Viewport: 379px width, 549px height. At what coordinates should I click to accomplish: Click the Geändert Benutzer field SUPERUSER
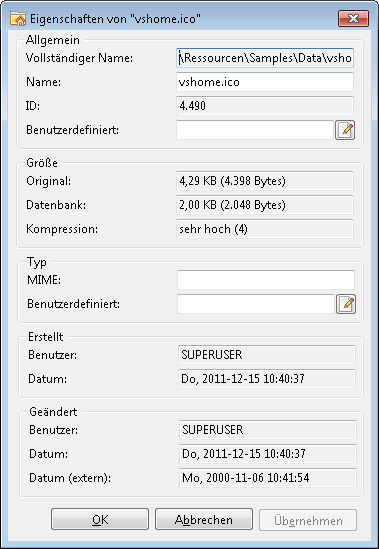coord(268,430)
